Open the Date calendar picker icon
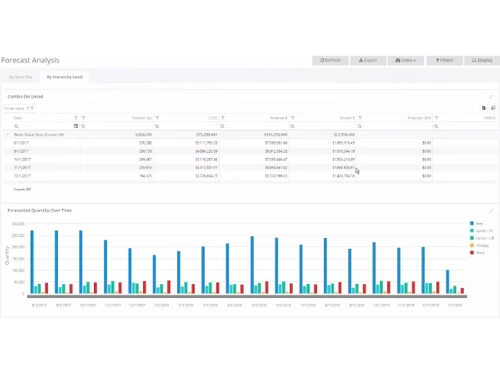This screenshot has height=375, width=500. coord(76,126)
